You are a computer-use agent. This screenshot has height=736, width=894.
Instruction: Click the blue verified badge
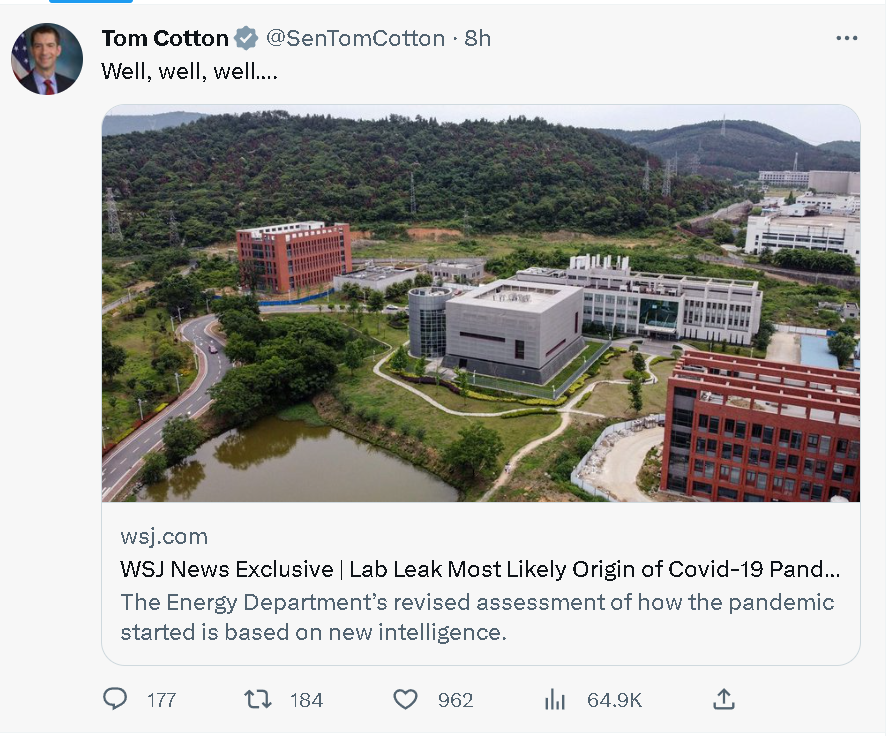pyautogui.click(x=246, y=39)
